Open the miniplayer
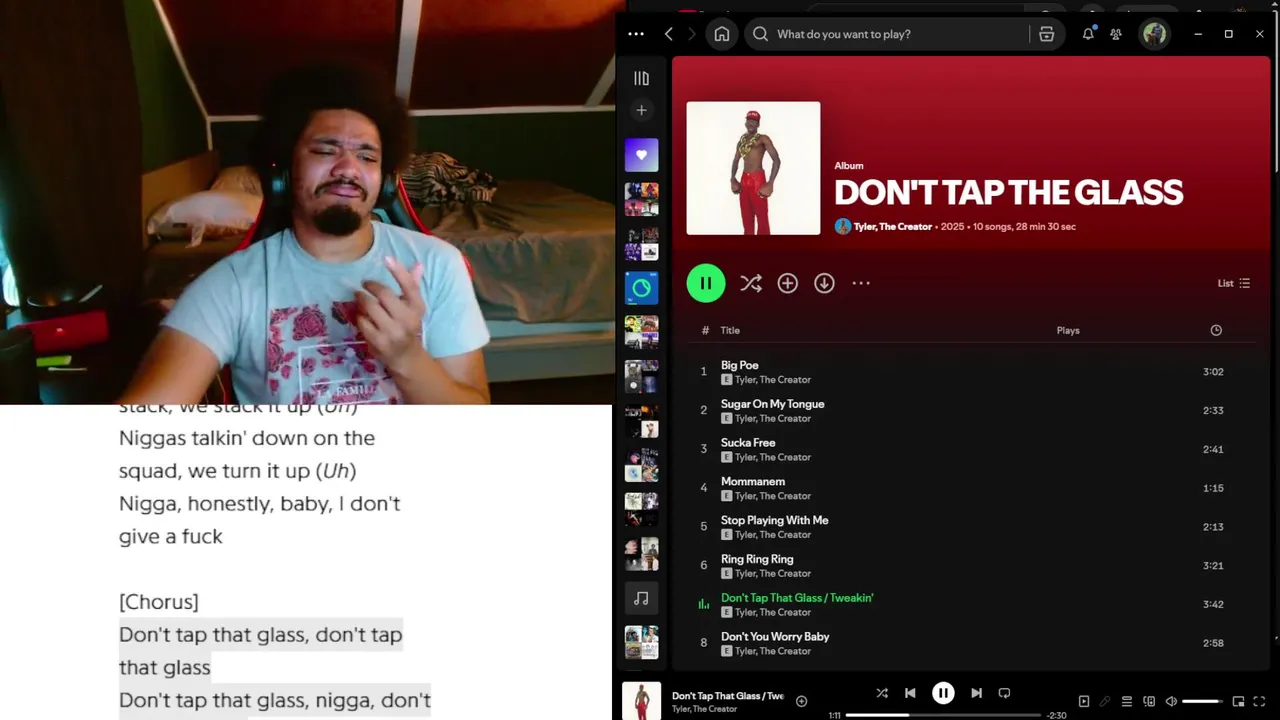The width and height of the screenshot is (1280, 720). point(1238,701)
